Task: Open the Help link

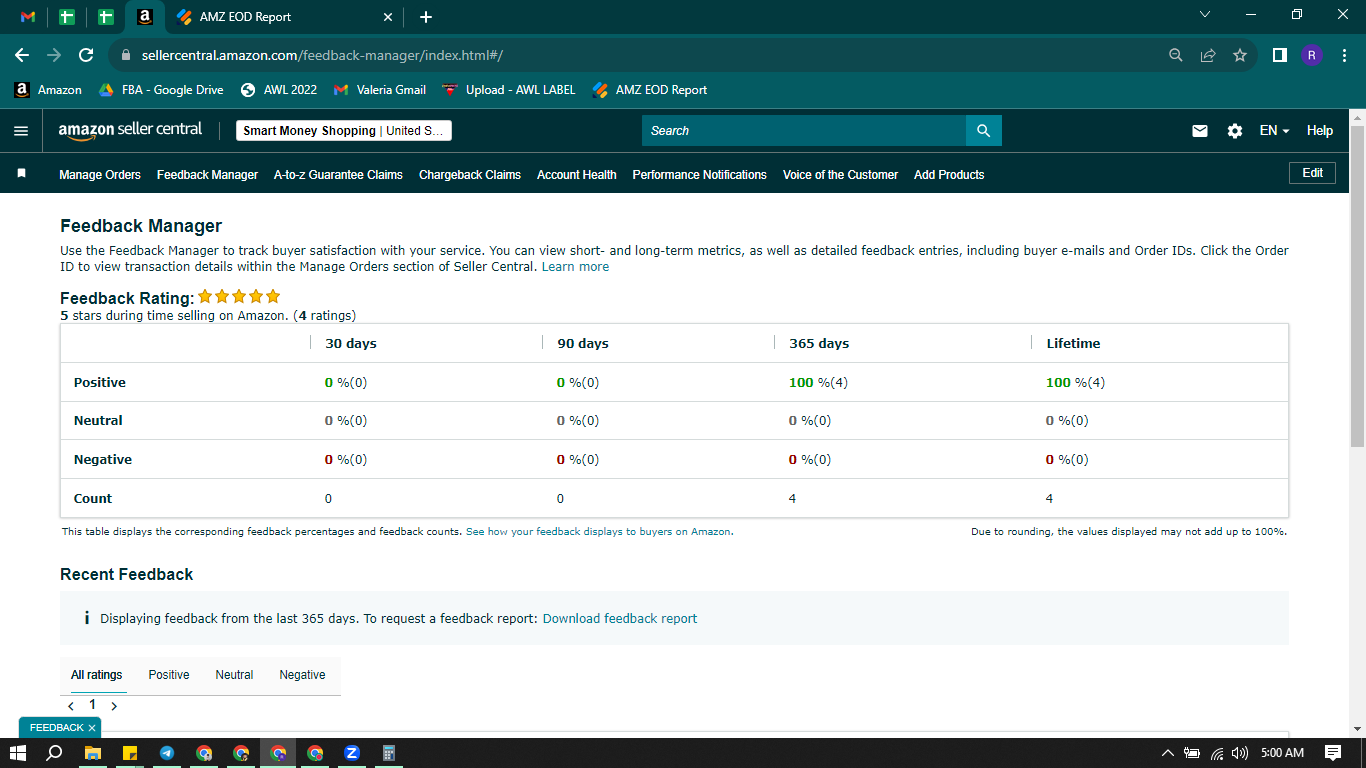Action: [x=1320, y=131]
